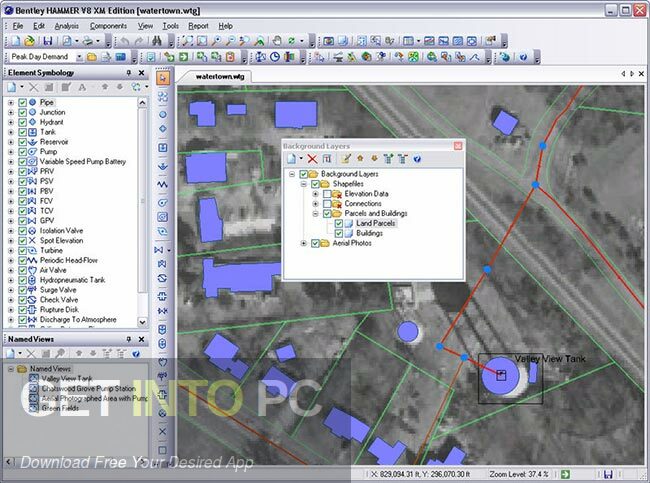
Task: Expand the Aerial Photos folder
Action: [303, 243]
